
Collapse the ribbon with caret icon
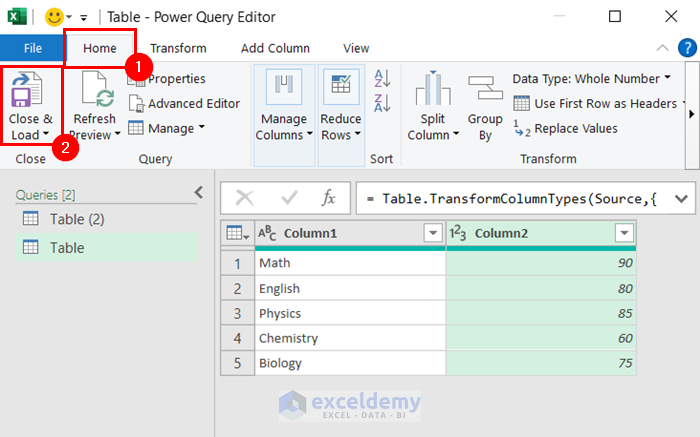click(x=662, y=48)
